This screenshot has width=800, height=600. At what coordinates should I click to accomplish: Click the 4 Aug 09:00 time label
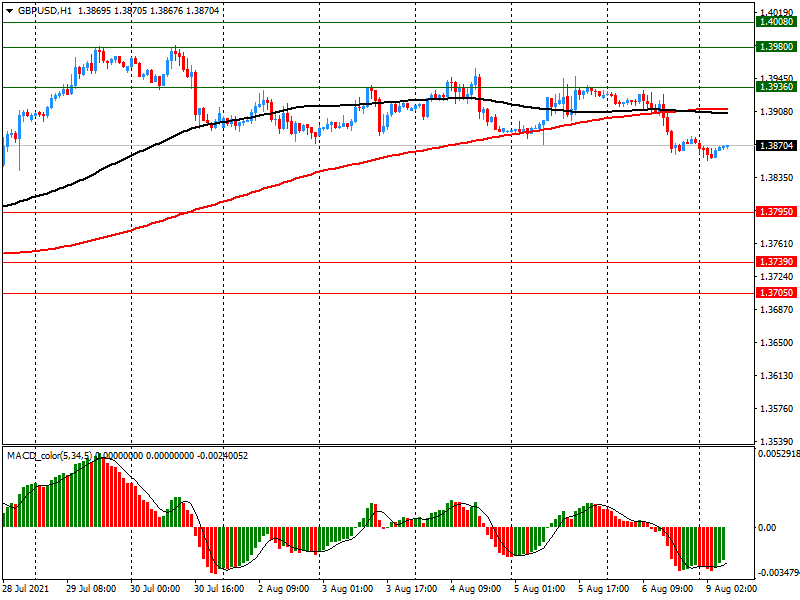(x=476, y=589)
